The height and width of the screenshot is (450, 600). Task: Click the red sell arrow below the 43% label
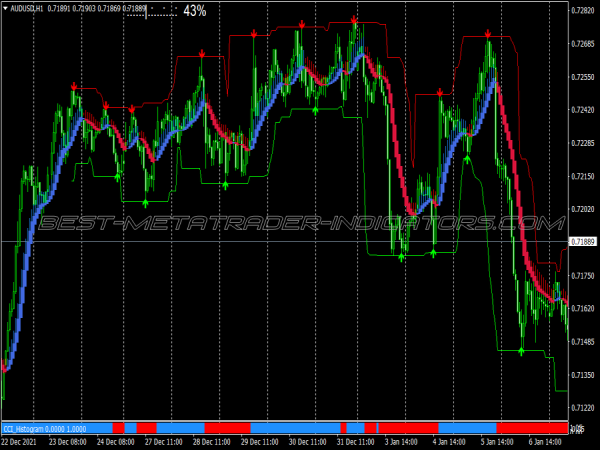203,53
